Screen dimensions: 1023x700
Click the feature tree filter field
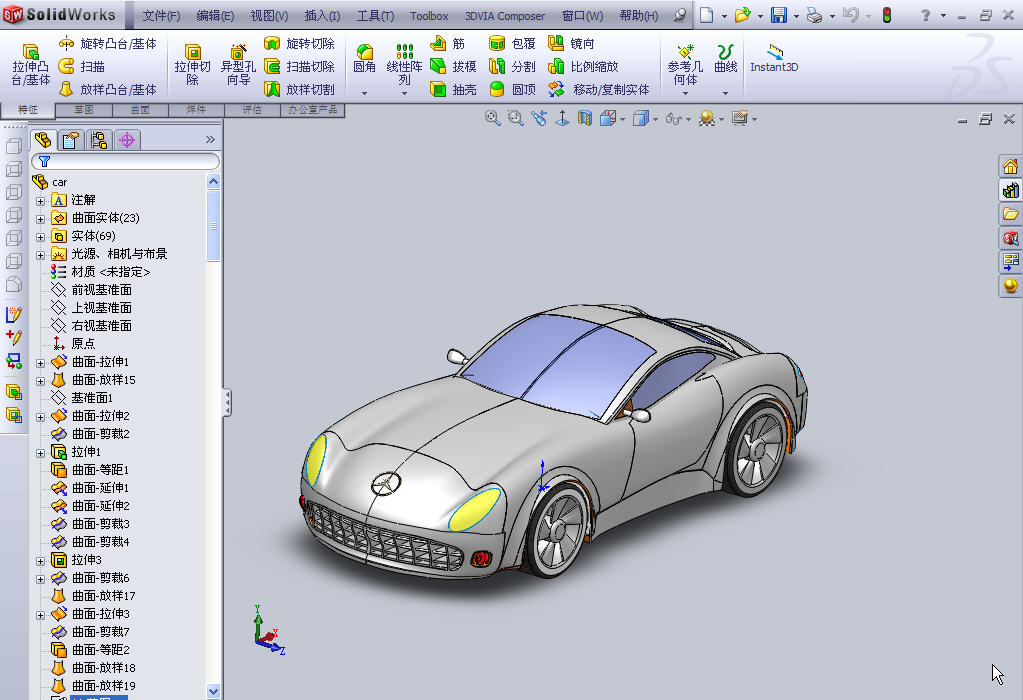(125, 161)
